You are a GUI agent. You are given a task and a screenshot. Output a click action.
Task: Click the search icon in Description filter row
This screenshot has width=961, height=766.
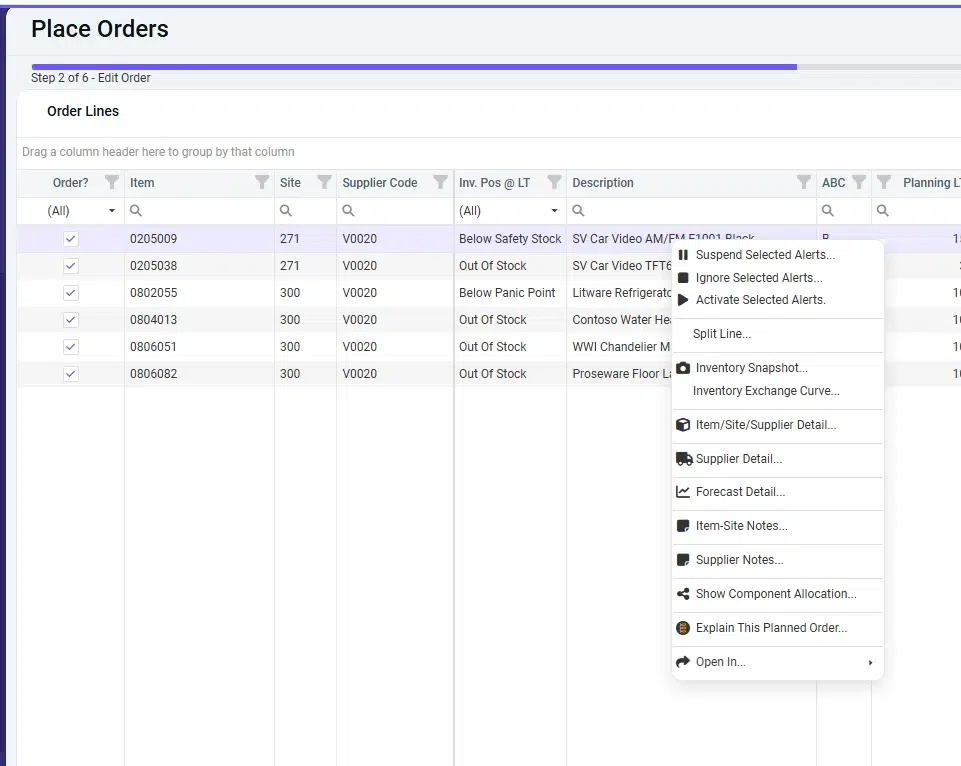click(x=578, y=211)
